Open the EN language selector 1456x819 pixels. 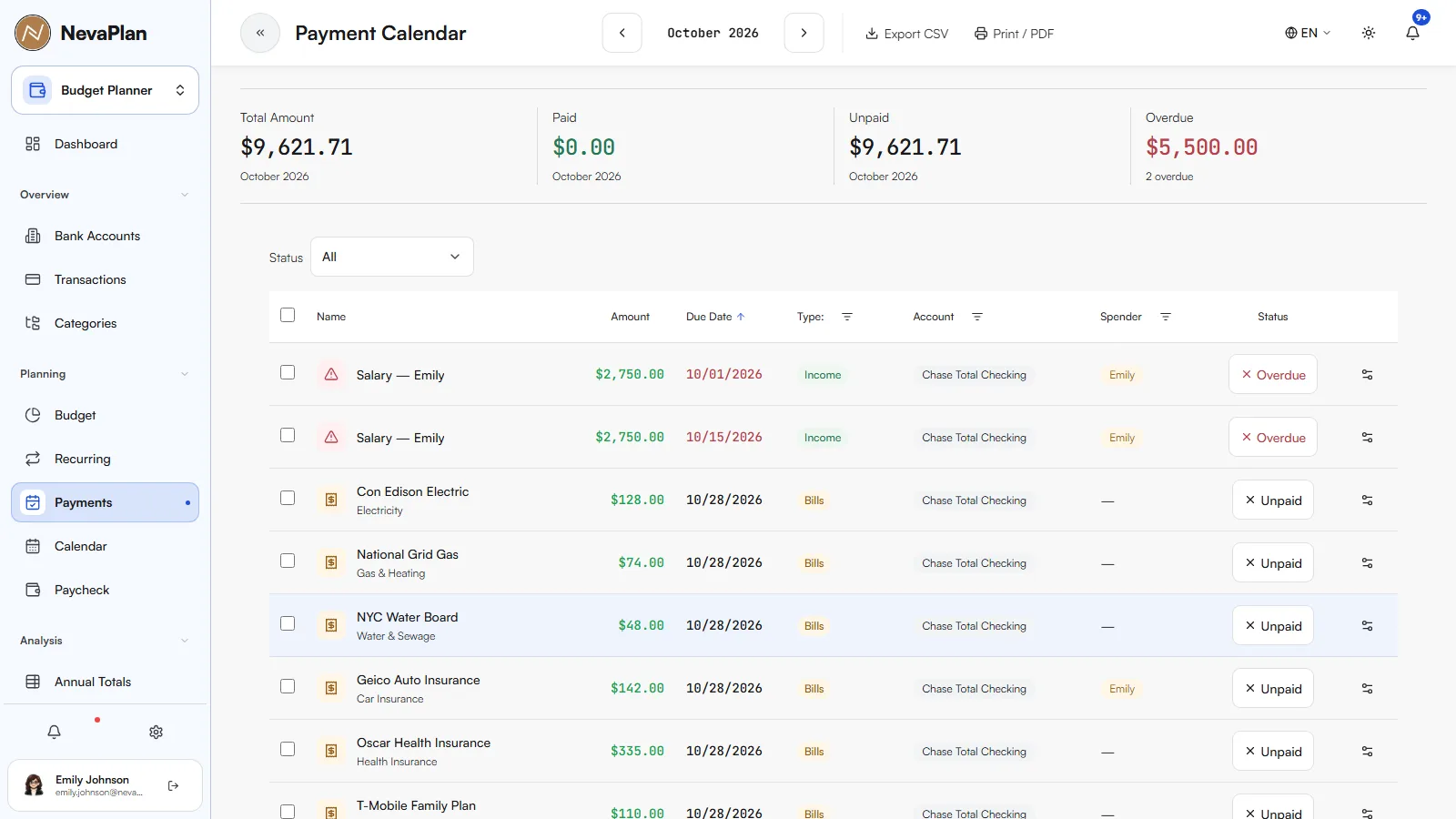[1308, 33]
